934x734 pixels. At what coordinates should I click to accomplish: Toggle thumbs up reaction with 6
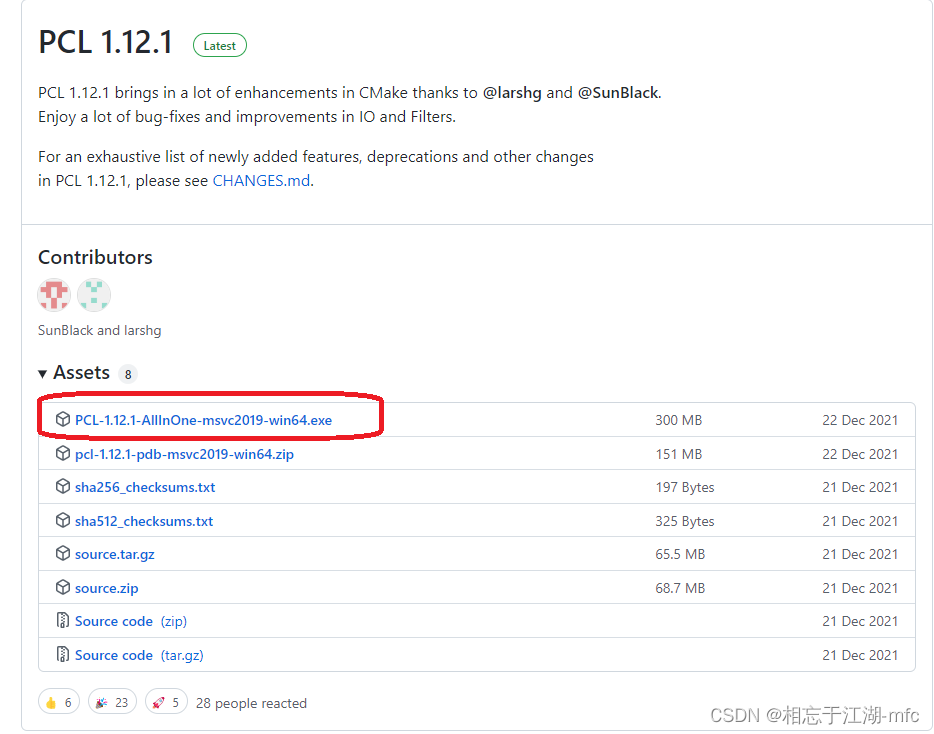click(59, 702)
